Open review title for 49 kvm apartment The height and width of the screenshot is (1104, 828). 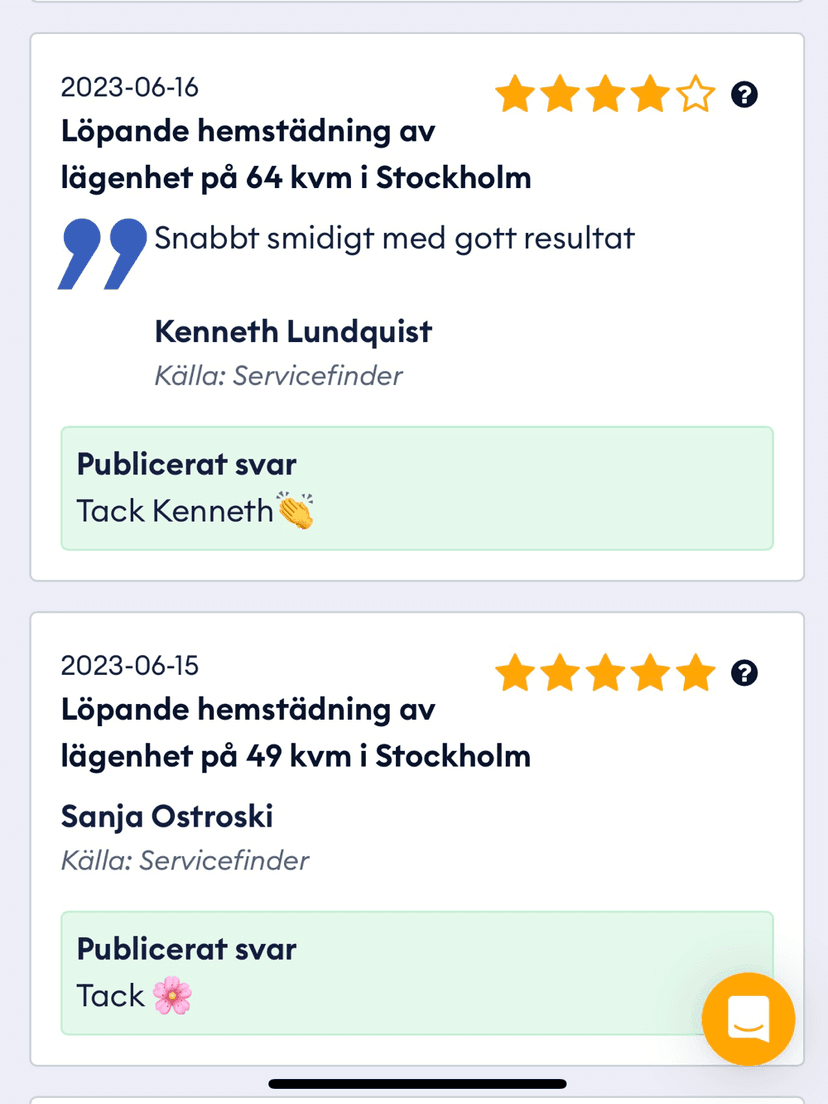pos(296,733)
